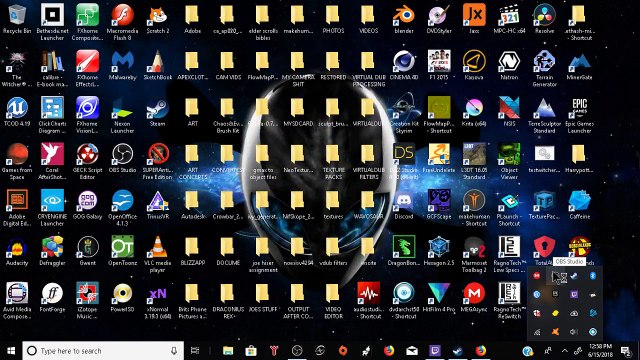Click the Windows Start button

[x=11, y=351]
